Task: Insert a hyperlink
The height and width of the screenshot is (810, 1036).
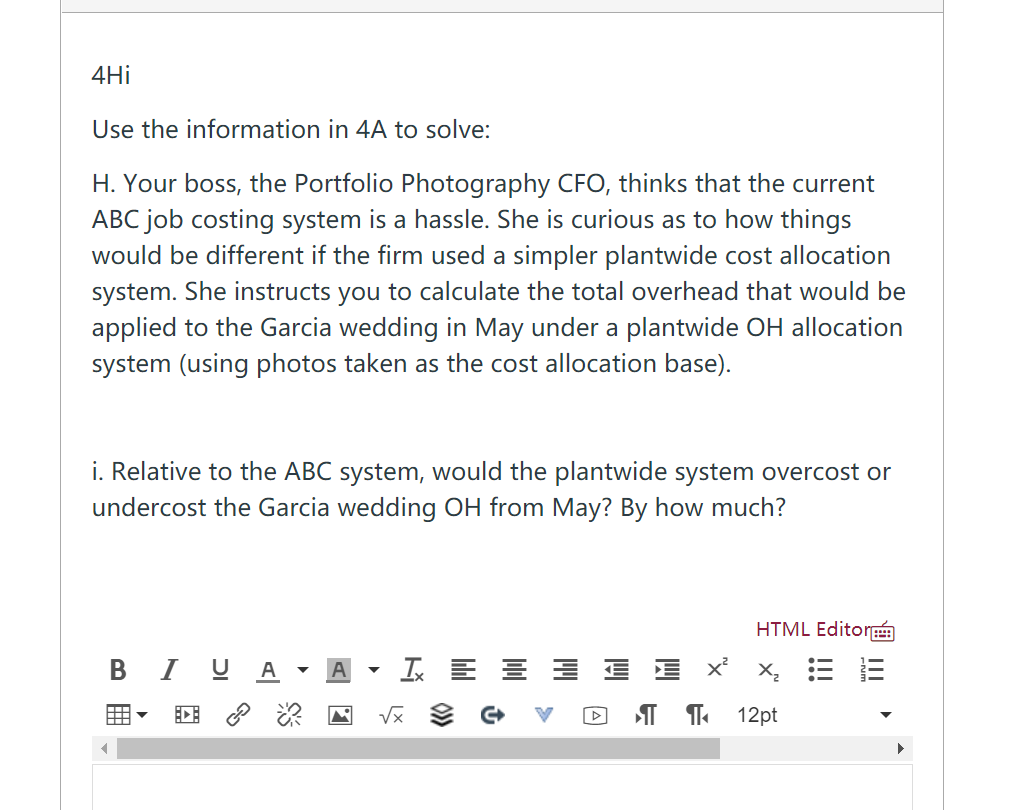Action: [236, 715]
